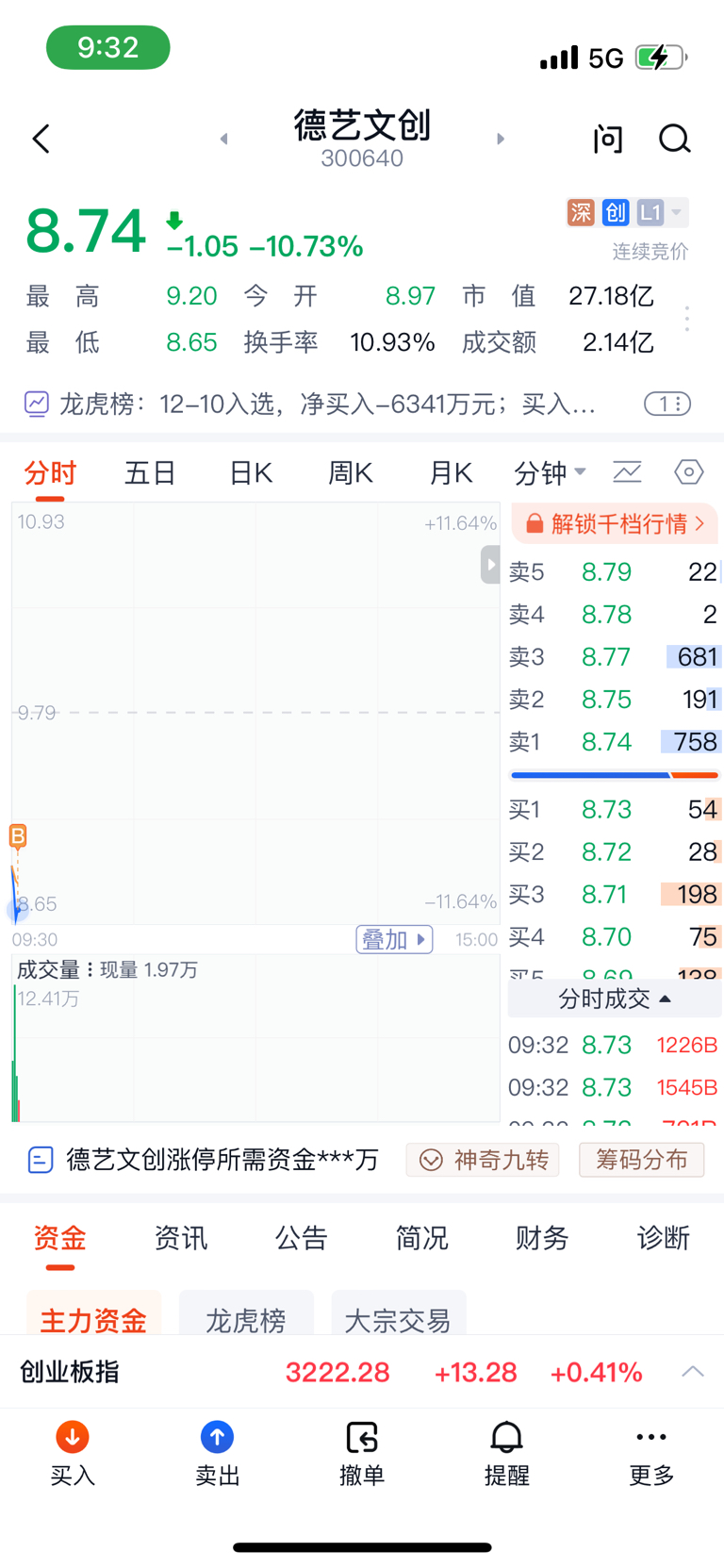Viewport: 724px width, 1568px height.
Task: Tap the 5G signal indicator
Action: tap(606, 58)
